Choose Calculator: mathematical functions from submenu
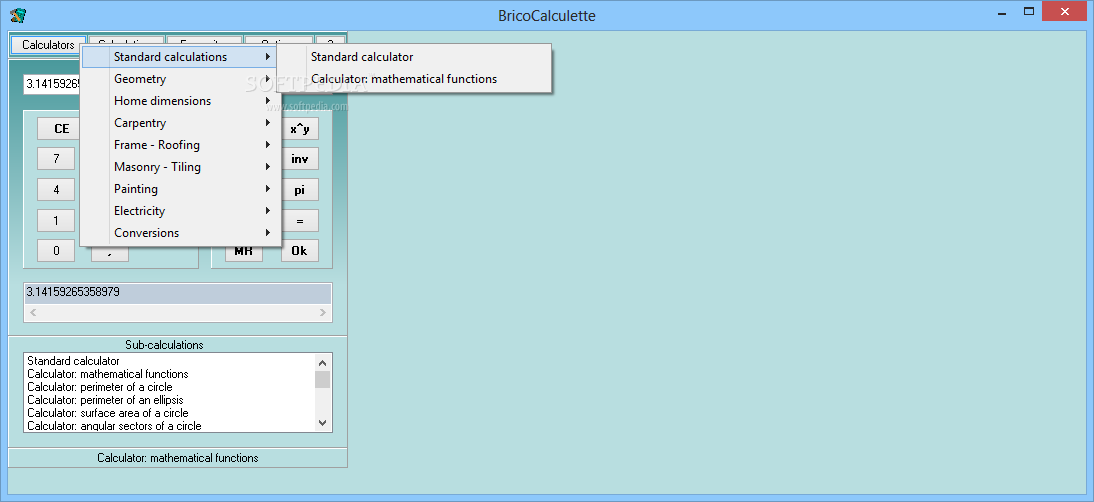 pyautogui.click(x=414, y=79)
